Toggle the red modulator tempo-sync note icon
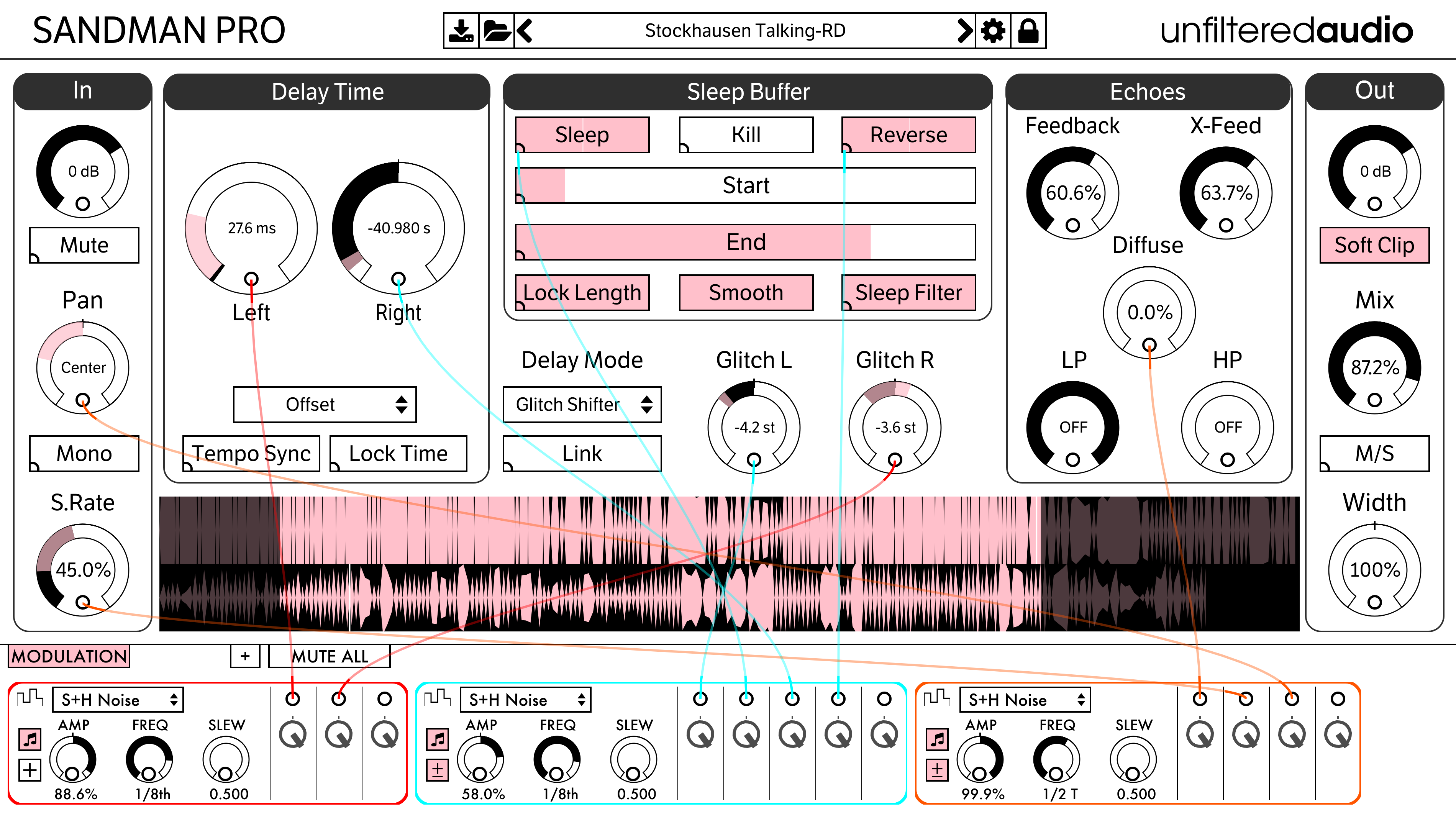The width and height of the screenshot is (1456, 823). 30,739
